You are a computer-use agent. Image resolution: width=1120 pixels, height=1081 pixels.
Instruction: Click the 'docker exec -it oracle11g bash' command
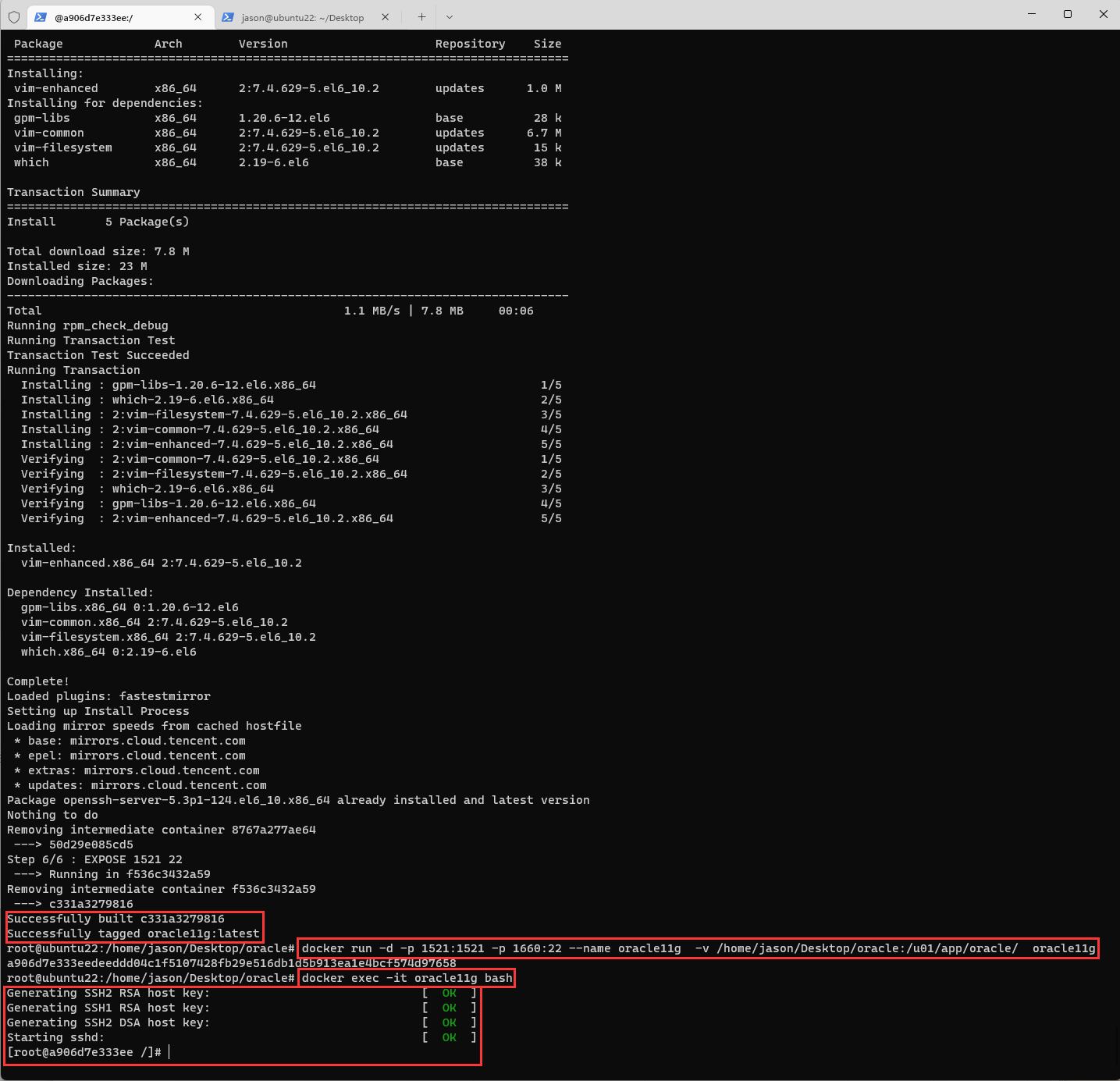pos(407,978)
